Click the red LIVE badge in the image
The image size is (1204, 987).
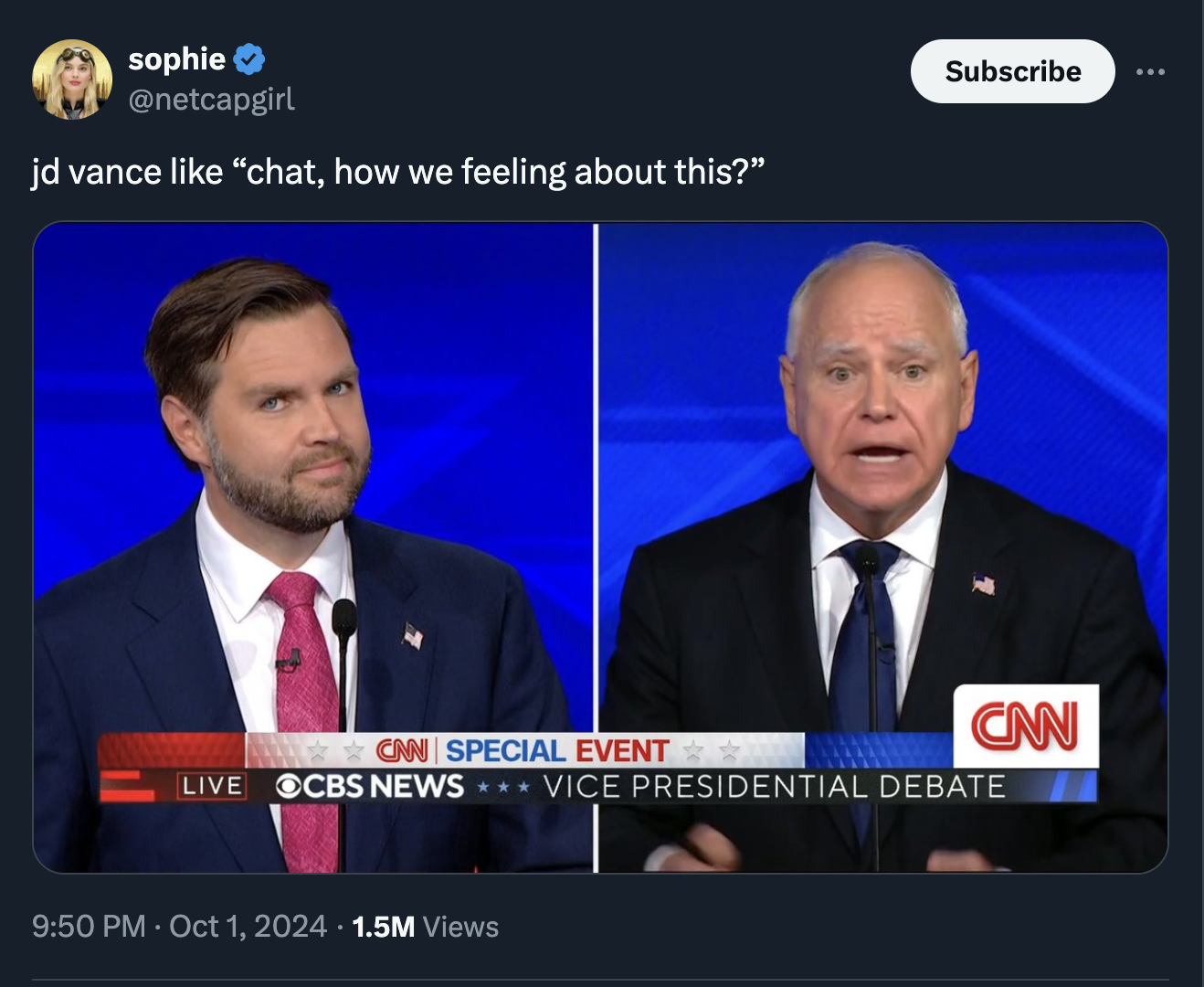click(211, 783)
